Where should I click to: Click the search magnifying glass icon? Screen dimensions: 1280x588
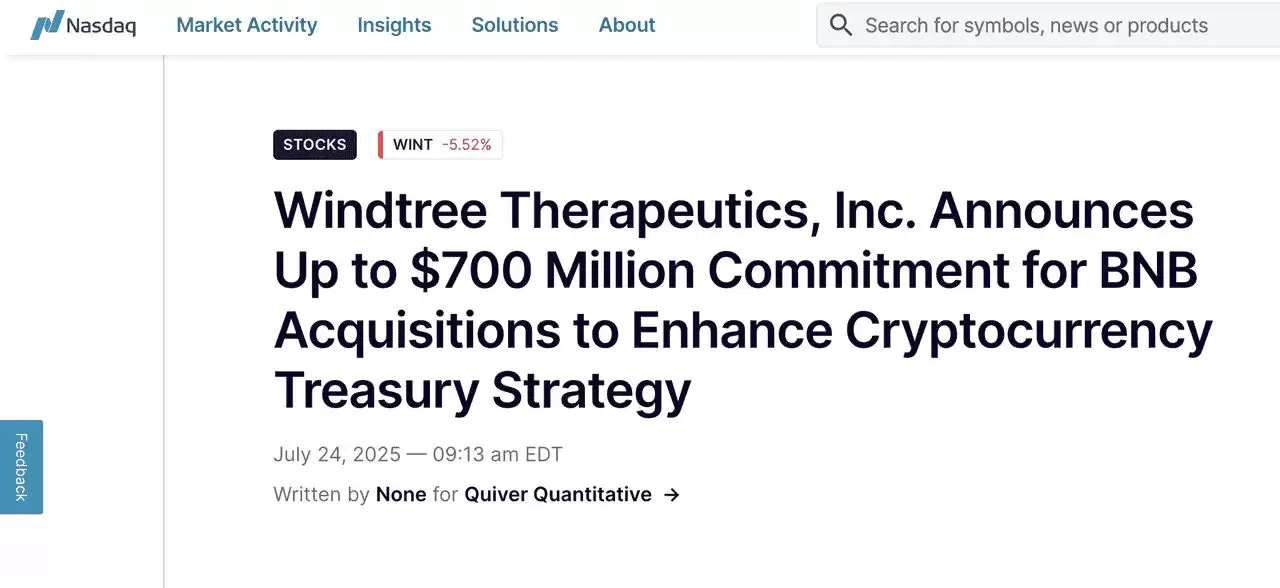[840, 24]
